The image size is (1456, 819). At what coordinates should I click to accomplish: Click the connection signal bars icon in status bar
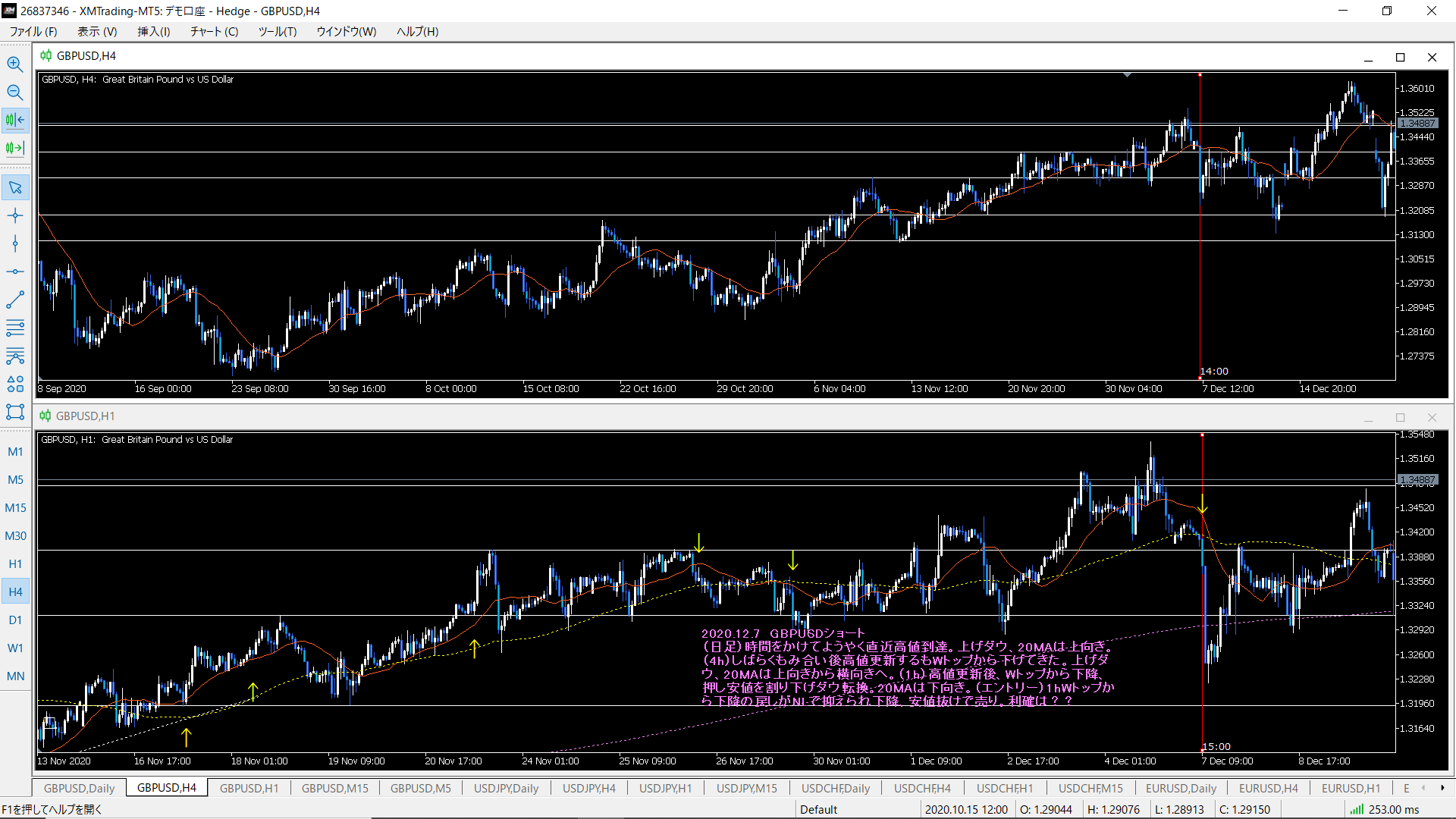coord(1357,809)
